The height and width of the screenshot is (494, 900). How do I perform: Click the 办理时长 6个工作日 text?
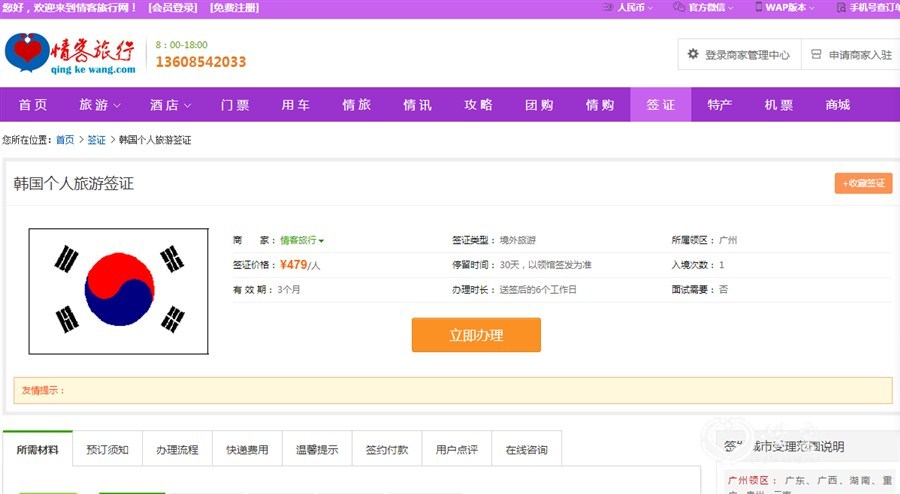(x=514, y=290)
